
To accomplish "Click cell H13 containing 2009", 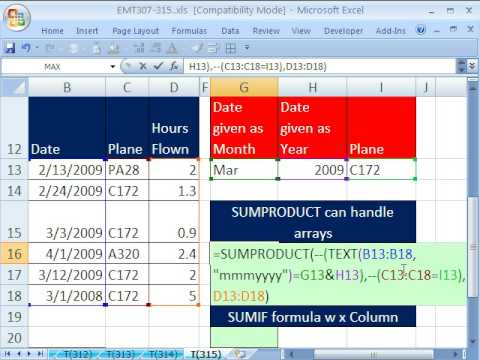I will coord(313,170).
